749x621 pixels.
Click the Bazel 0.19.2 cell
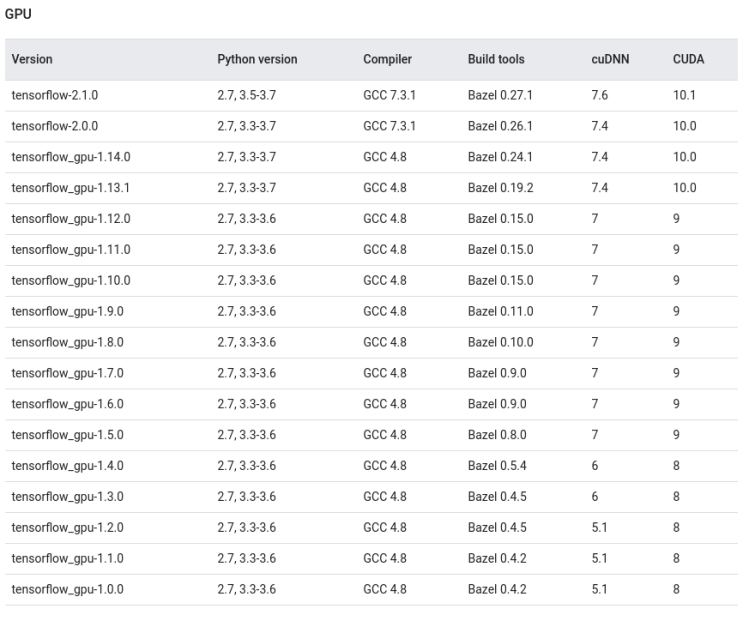point(500,188)
